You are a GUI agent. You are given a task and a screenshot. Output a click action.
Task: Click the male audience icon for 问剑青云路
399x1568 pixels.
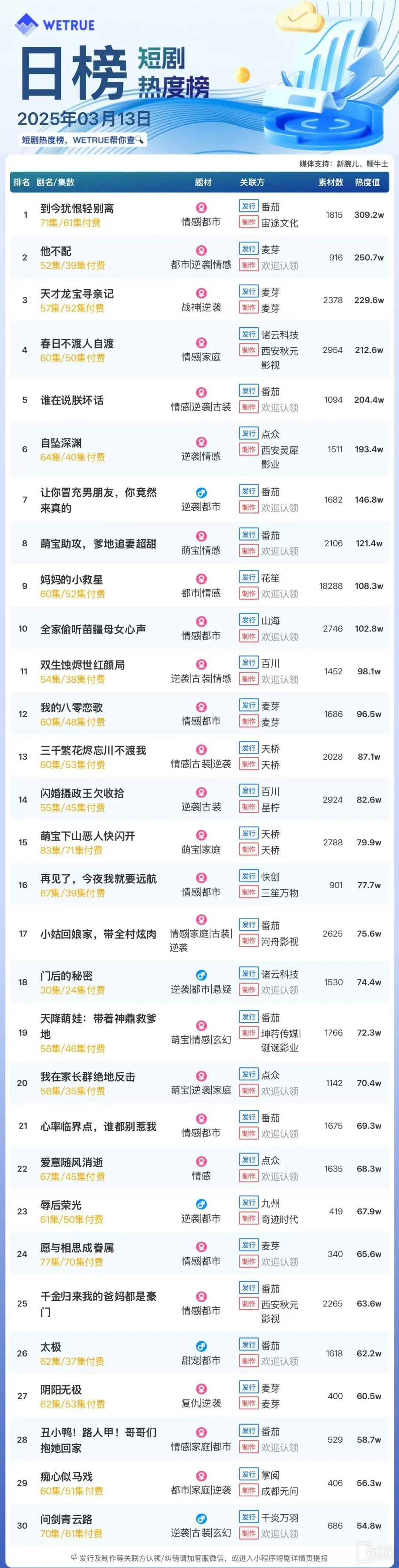pyautogui.click(x=201, y=1519)
